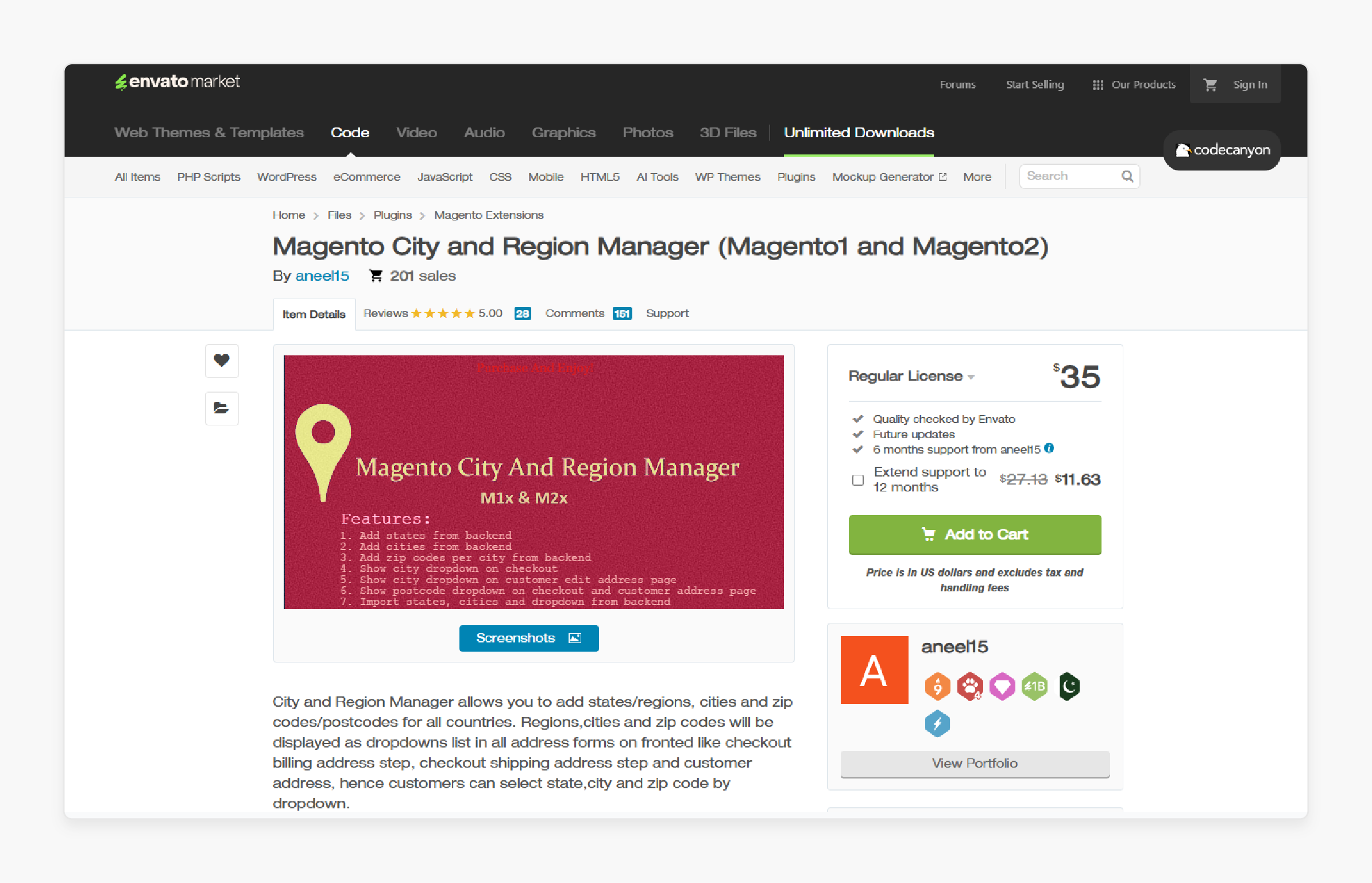
Task: Click the codecanyon badge logo
Action: (1223, 150)
